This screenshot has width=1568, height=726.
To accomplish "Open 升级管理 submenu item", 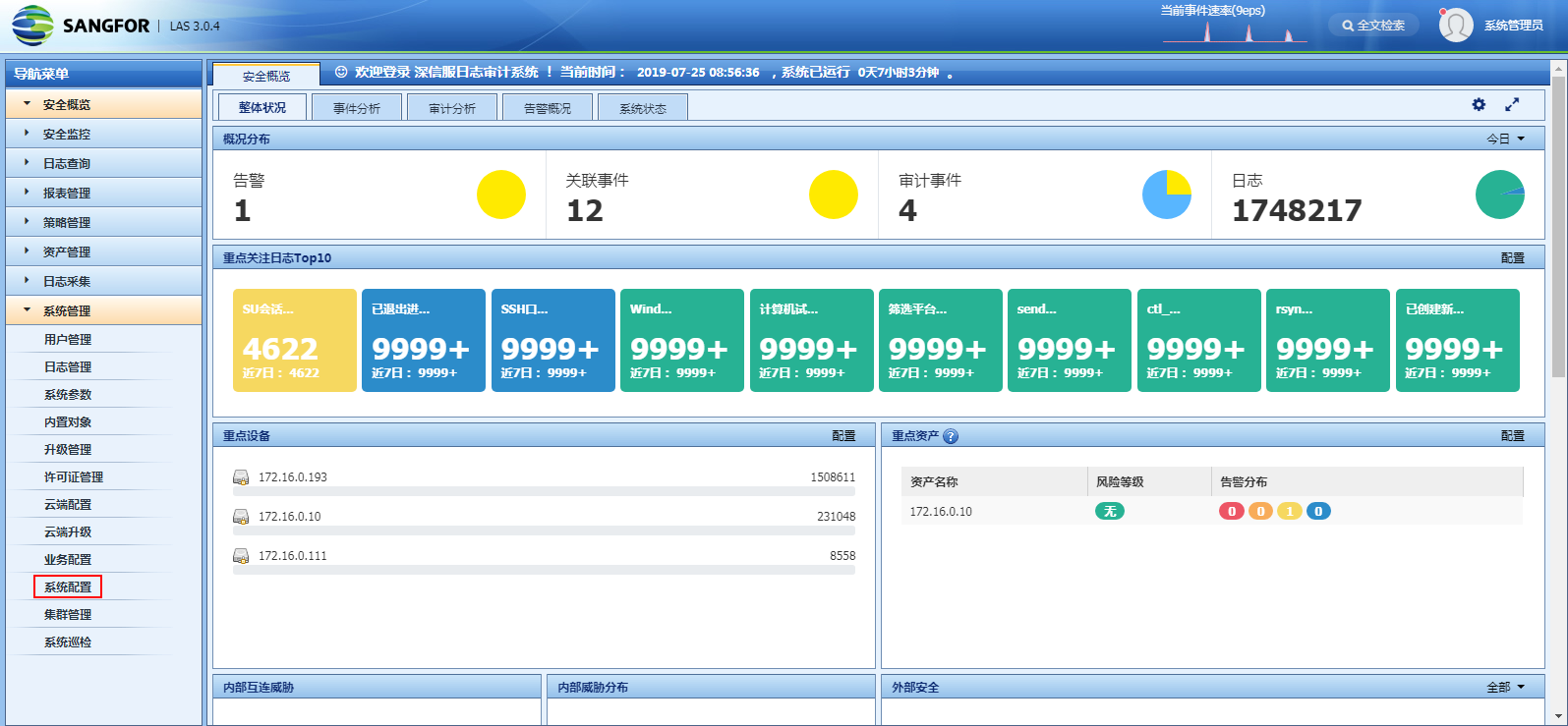I will tap(68, 450).
